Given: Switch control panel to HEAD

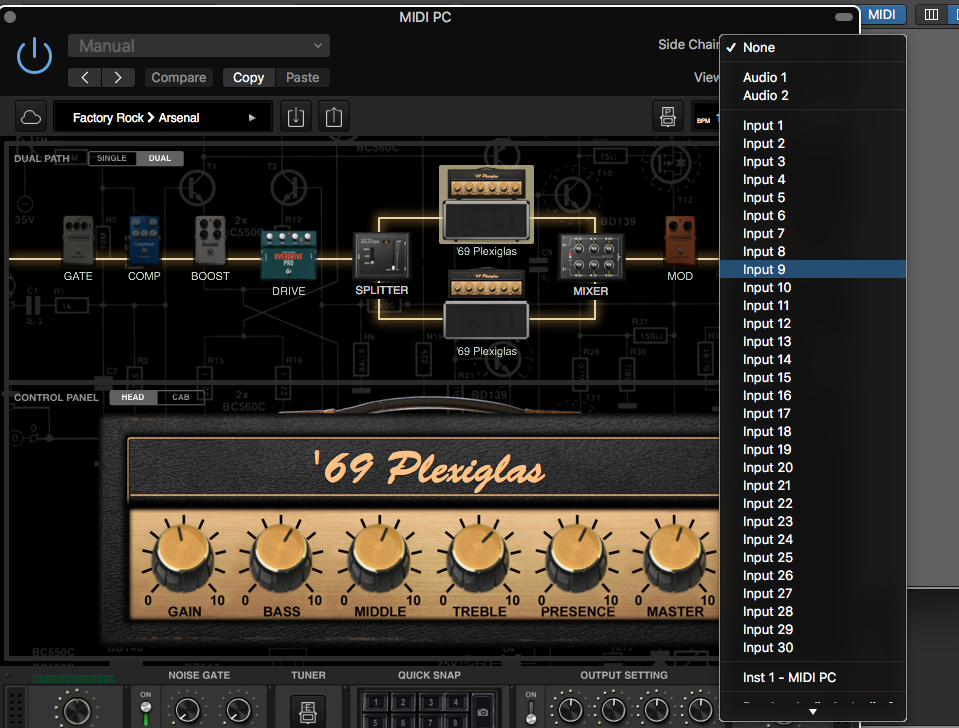Looking at the screenshot, I should pos(133,397).
